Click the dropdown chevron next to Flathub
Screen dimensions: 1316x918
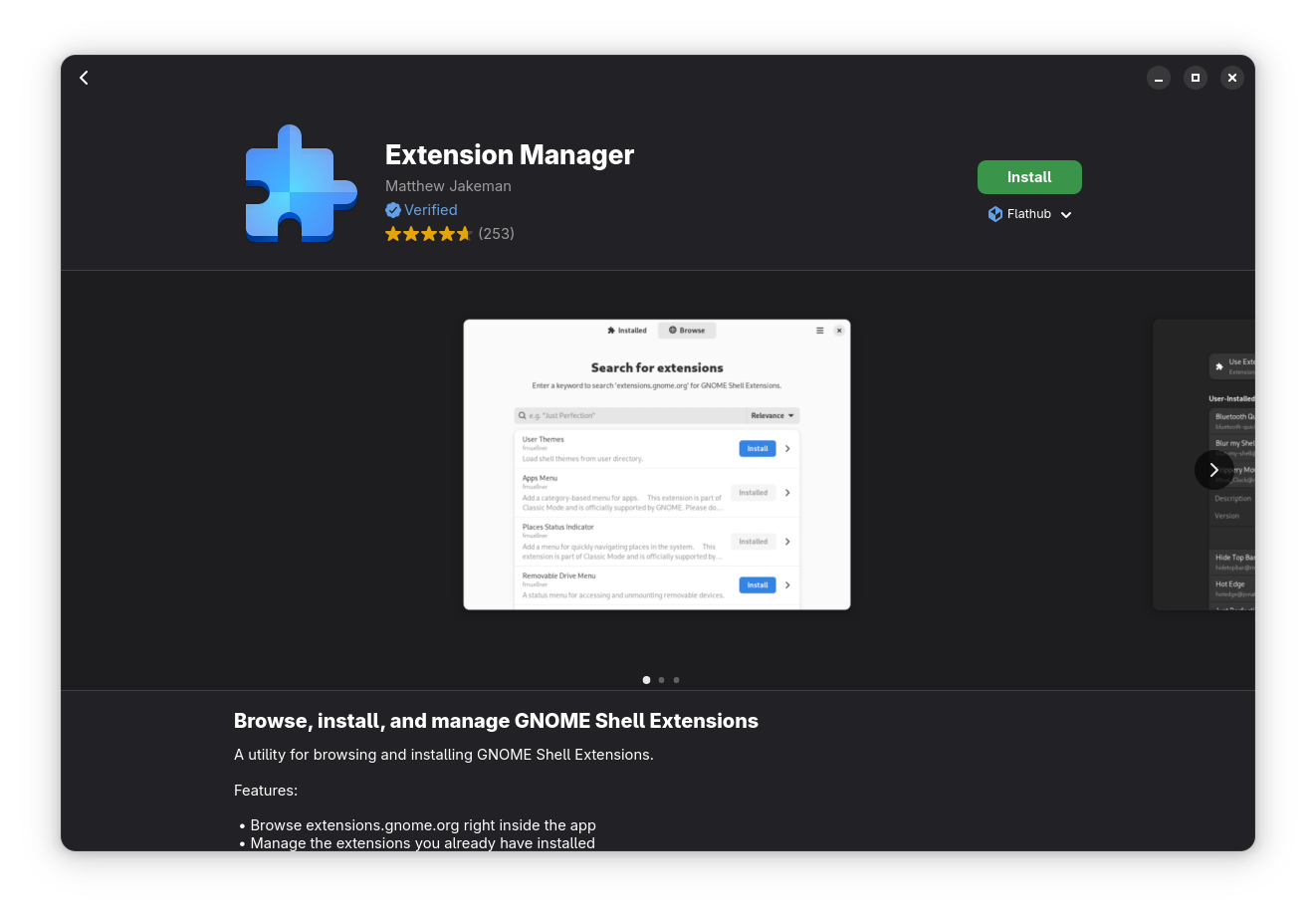(x=1066, y=215)
